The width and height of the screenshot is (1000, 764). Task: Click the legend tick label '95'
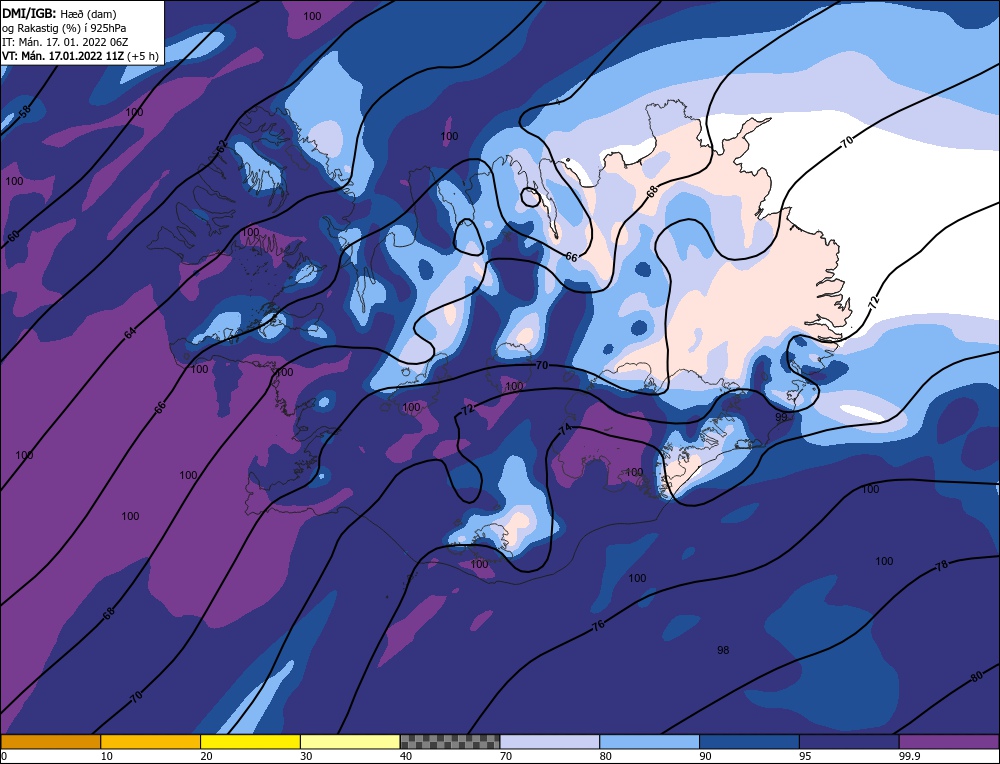(x=805, y=756)
